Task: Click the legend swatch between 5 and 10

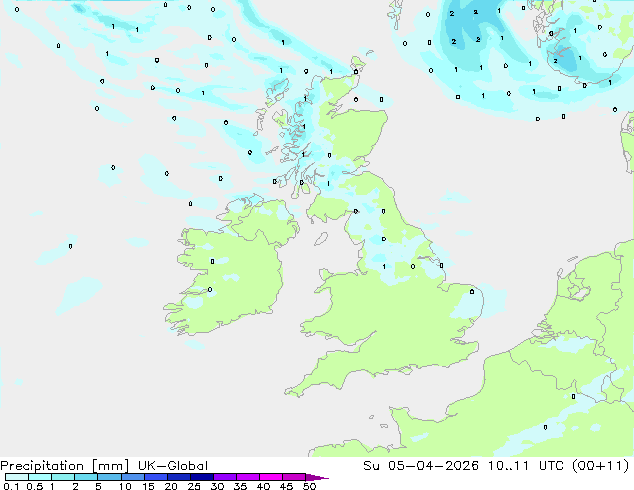Action: (109, 477)
